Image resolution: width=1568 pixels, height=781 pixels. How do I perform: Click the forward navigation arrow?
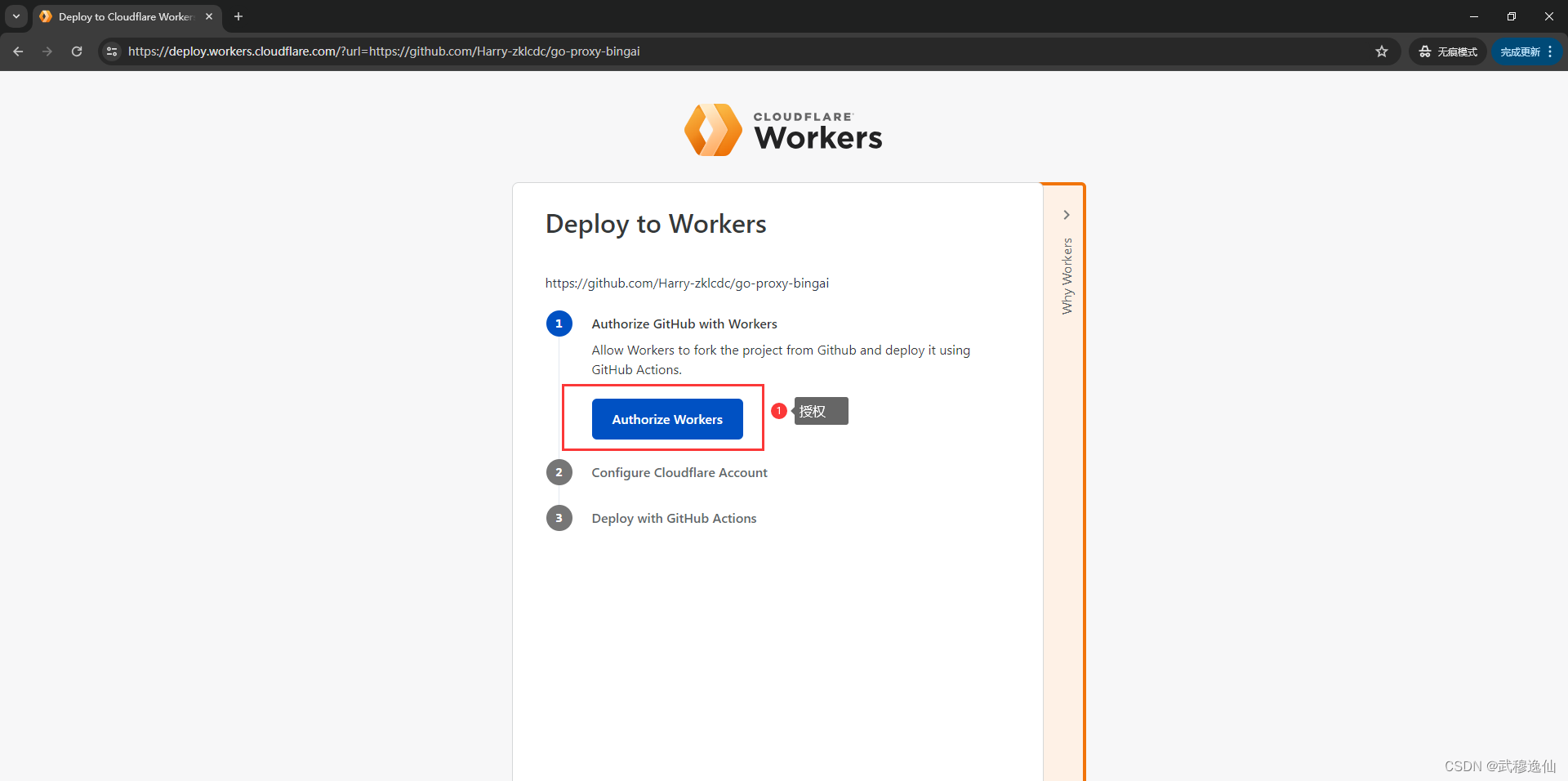coord(47,51)
